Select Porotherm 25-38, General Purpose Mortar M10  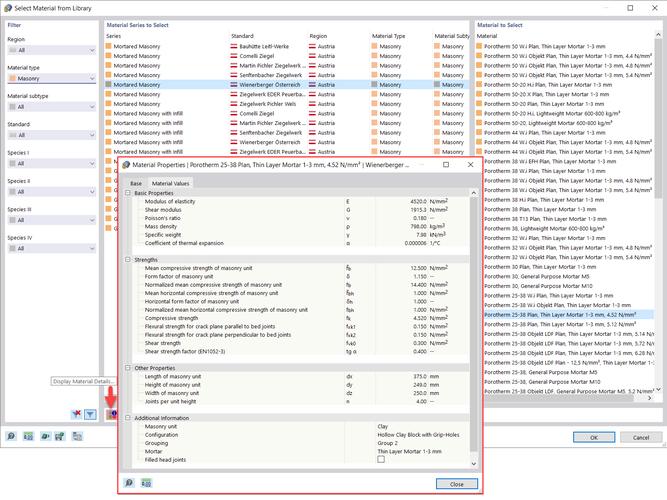[x=568, y=382]
